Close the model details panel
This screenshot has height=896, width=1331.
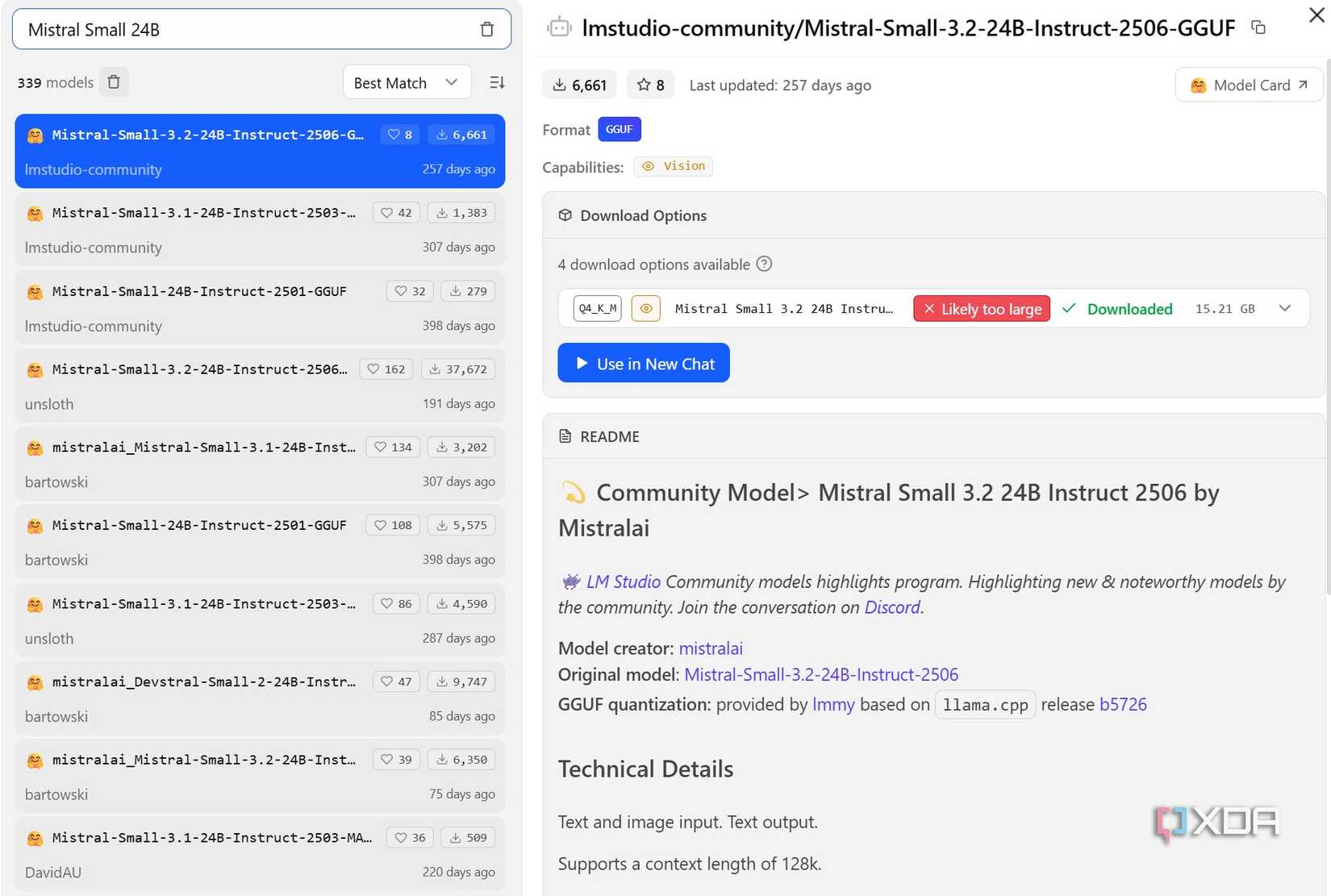pyautogui.click(x=1316, y=15)
